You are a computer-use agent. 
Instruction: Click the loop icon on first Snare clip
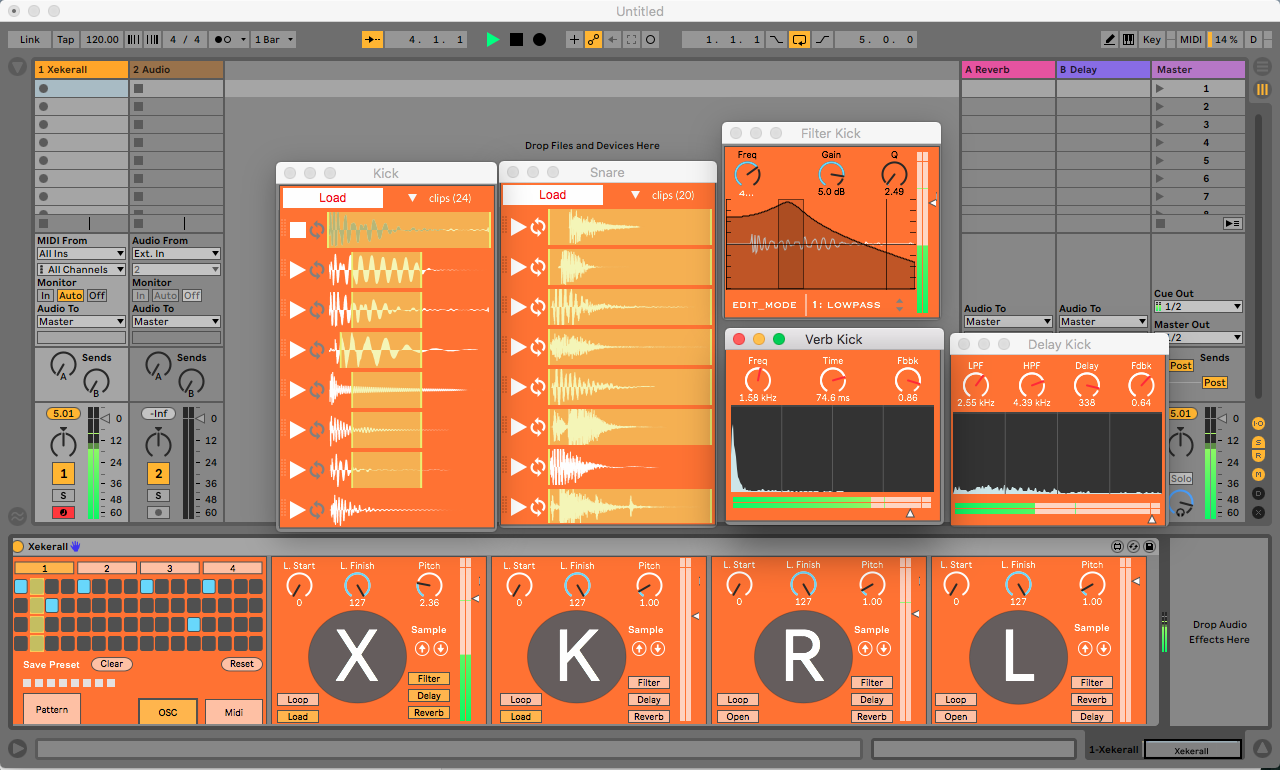point(538,227)
